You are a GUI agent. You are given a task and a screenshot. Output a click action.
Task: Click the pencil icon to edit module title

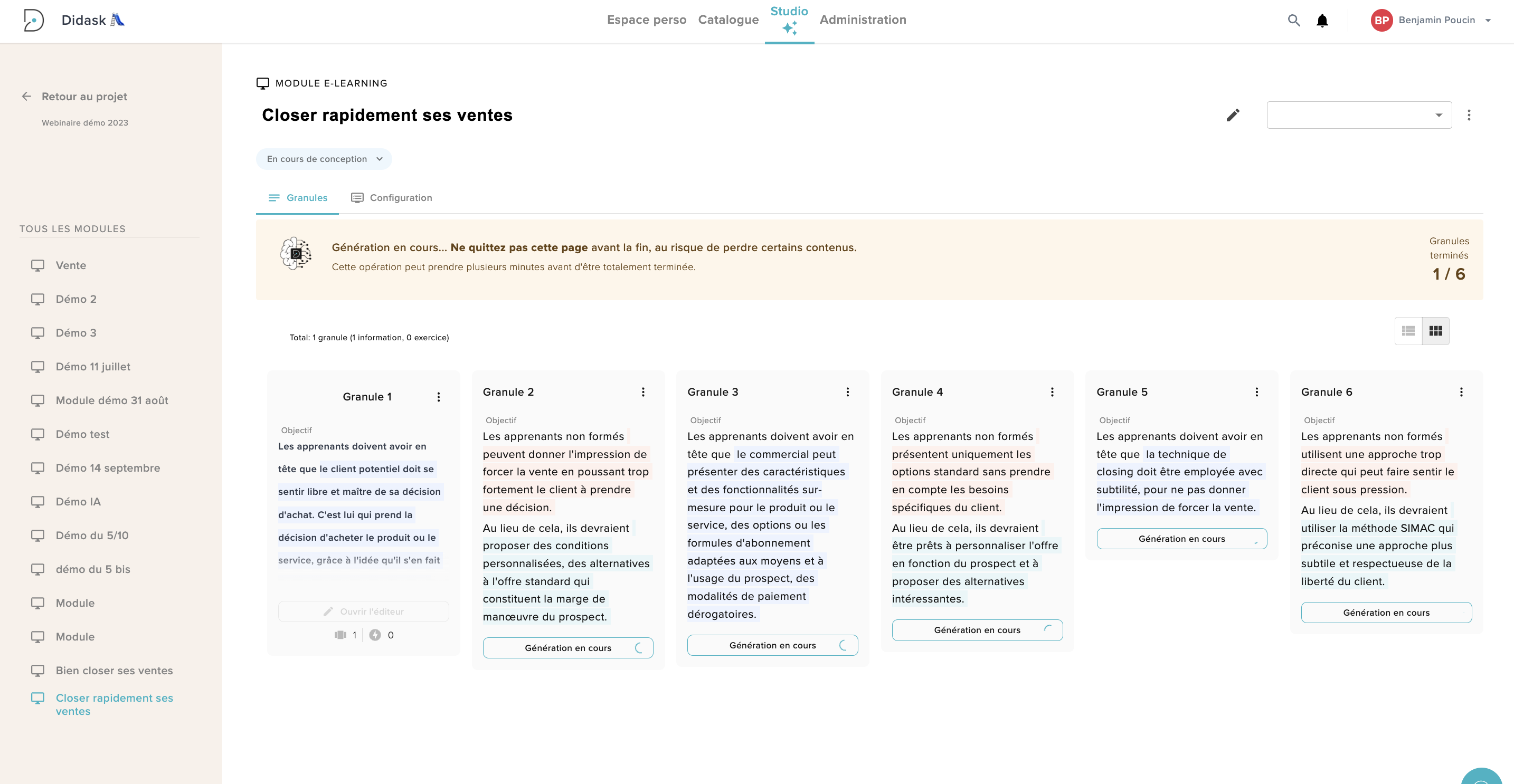(x=1233, y=115)
